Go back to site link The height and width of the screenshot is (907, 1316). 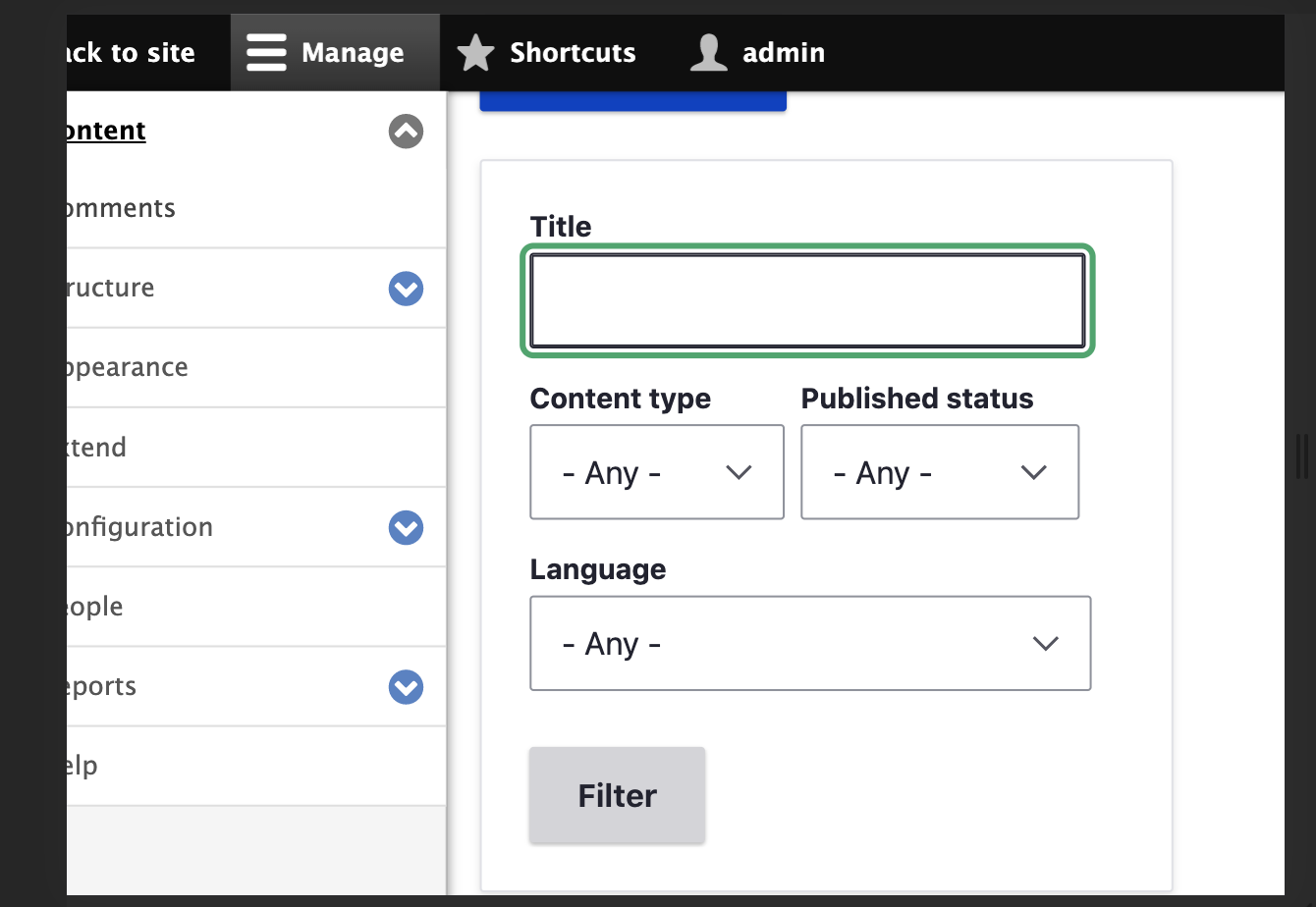click(x=131, y=53)
